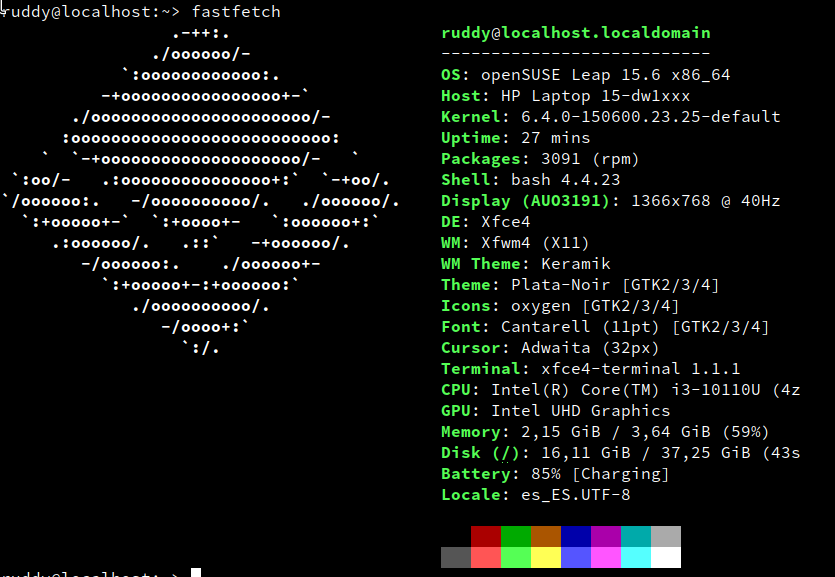The image size is (835, 577).
Task: Click the dark magenta color block
Action: pos(606,537)
